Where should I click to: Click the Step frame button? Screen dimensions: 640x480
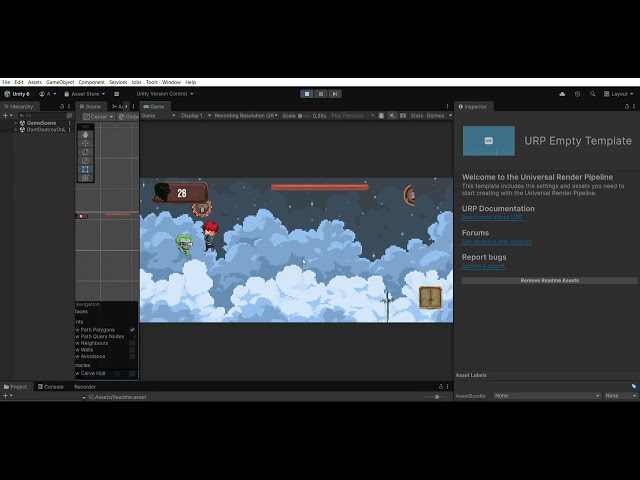pyautogui.click(x=335, y=94)
